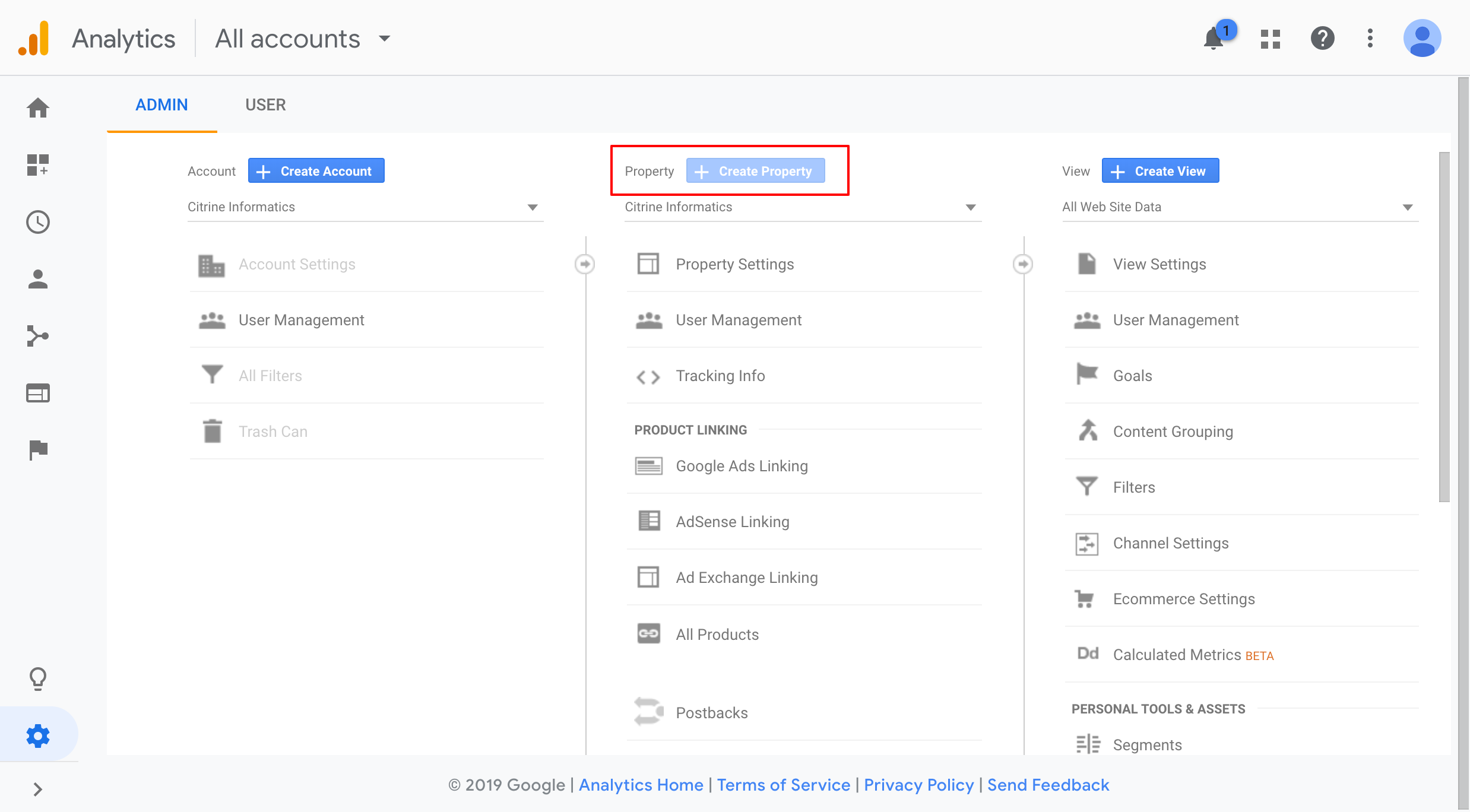Open the notifications bell
Screen dimensions: 1470x812
pyautogui.click(x=1214, y=39)
